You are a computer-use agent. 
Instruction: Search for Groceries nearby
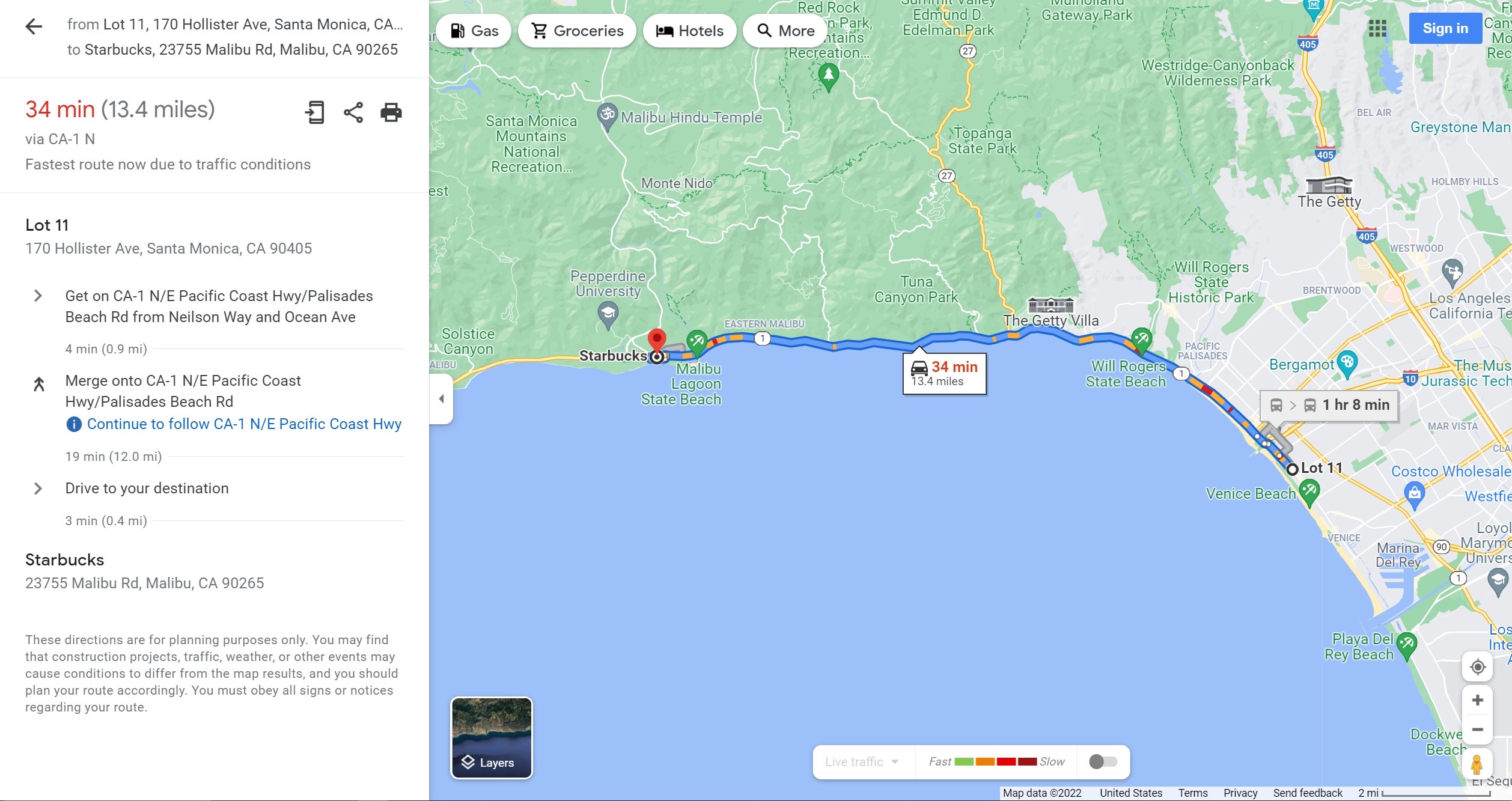point(577,31)
